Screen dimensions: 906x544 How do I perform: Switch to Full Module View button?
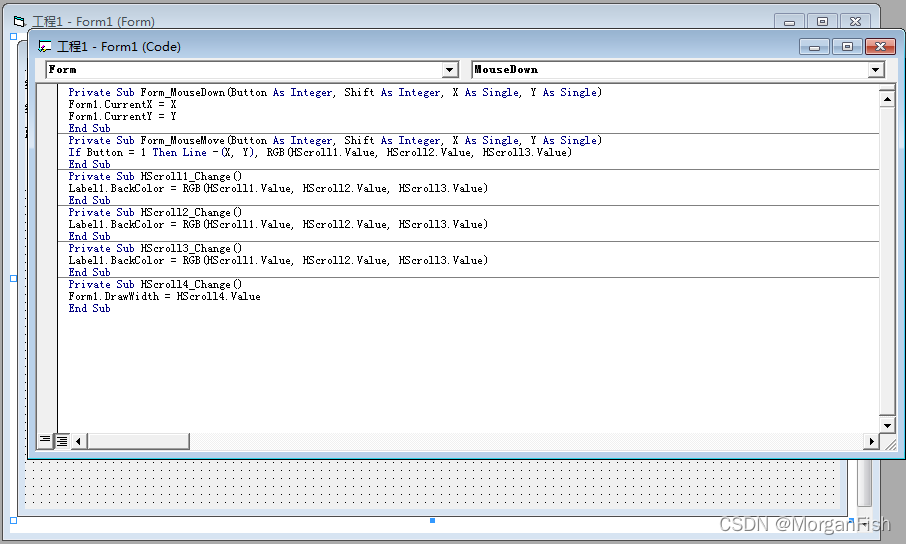[61, 441]
